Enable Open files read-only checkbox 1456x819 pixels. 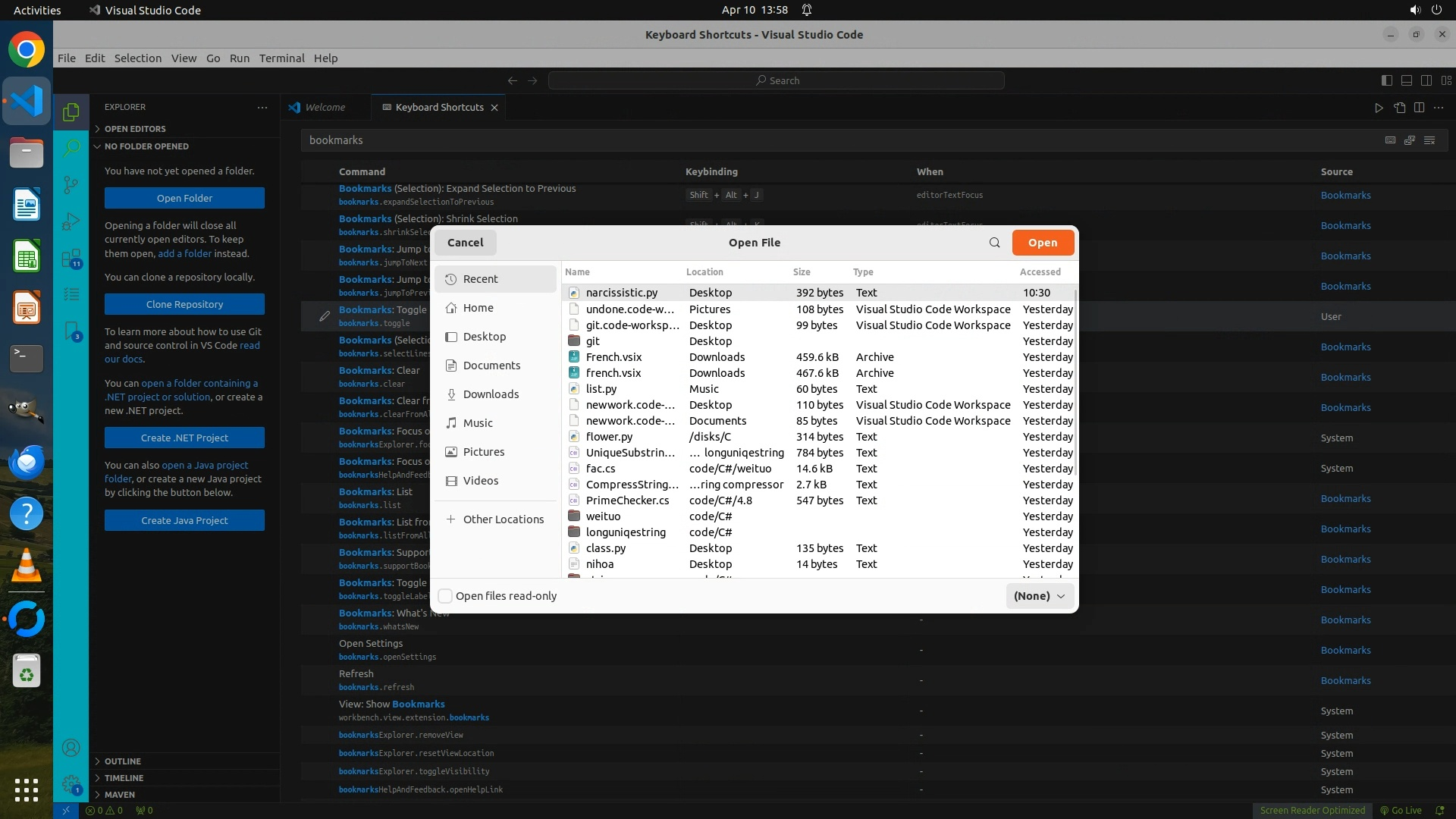[446, 596]
